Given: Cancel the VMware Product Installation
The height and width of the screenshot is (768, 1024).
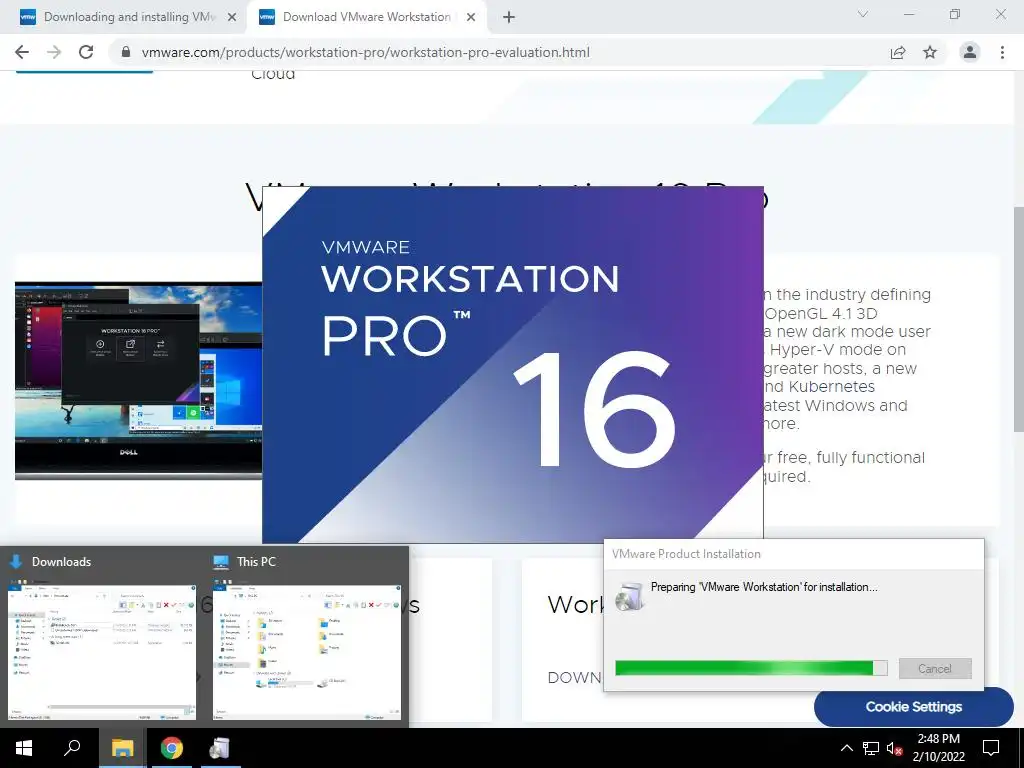Looking at the screenshot, I should 935,669.
